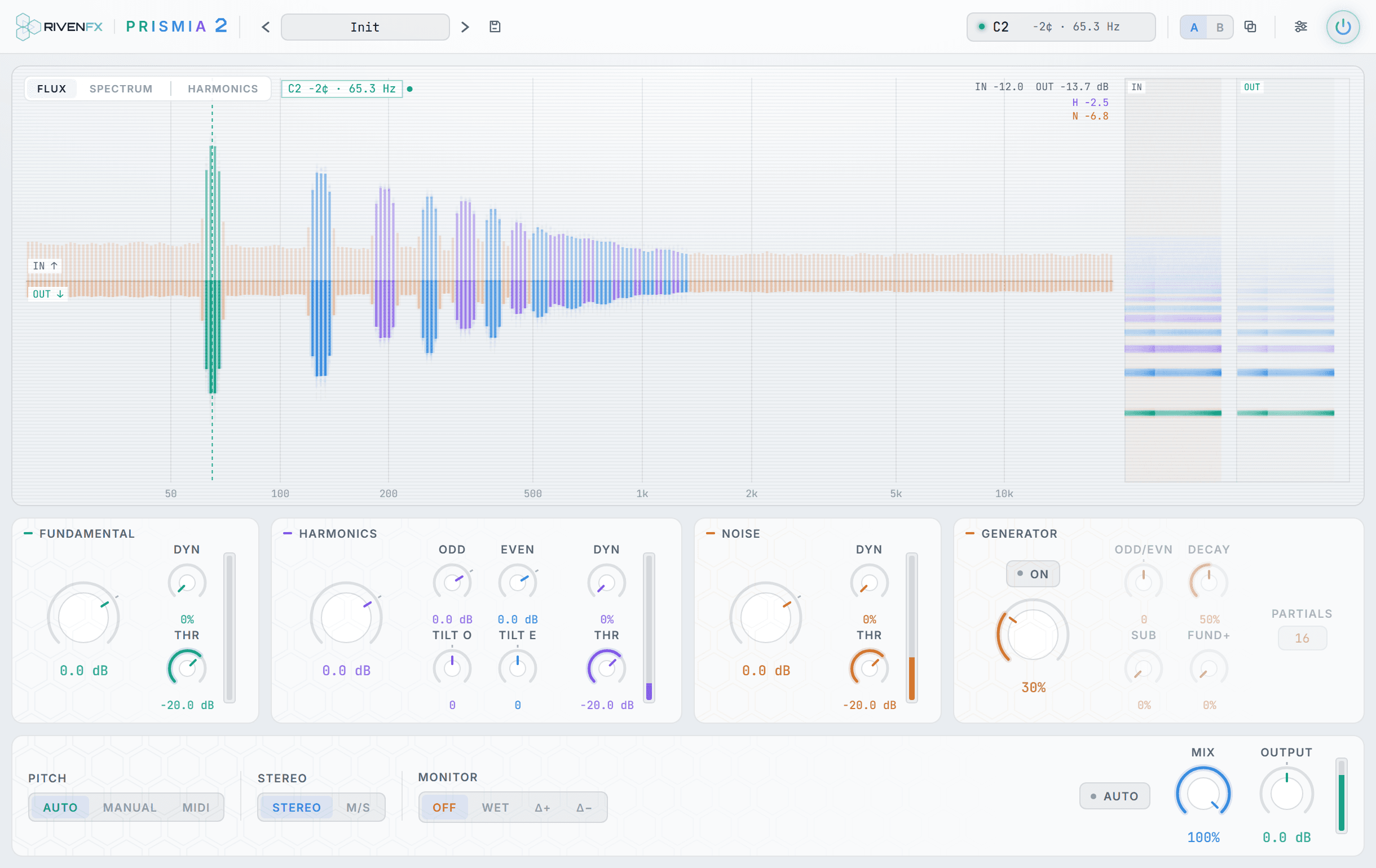Screen dimensions: 1376x868
Task: Click the C2 pitch readout in header
Action: (1061, 27)
